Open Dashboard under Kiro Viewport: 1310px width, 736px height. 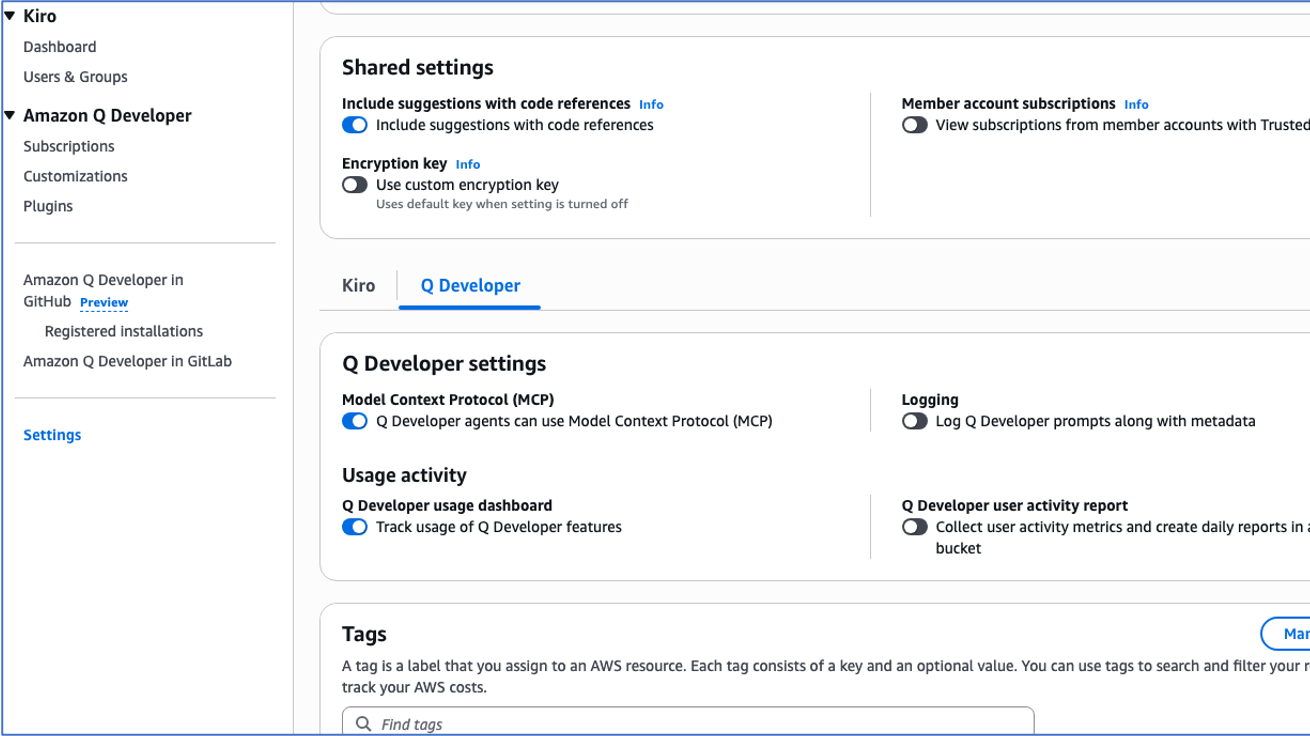point(60,47)
